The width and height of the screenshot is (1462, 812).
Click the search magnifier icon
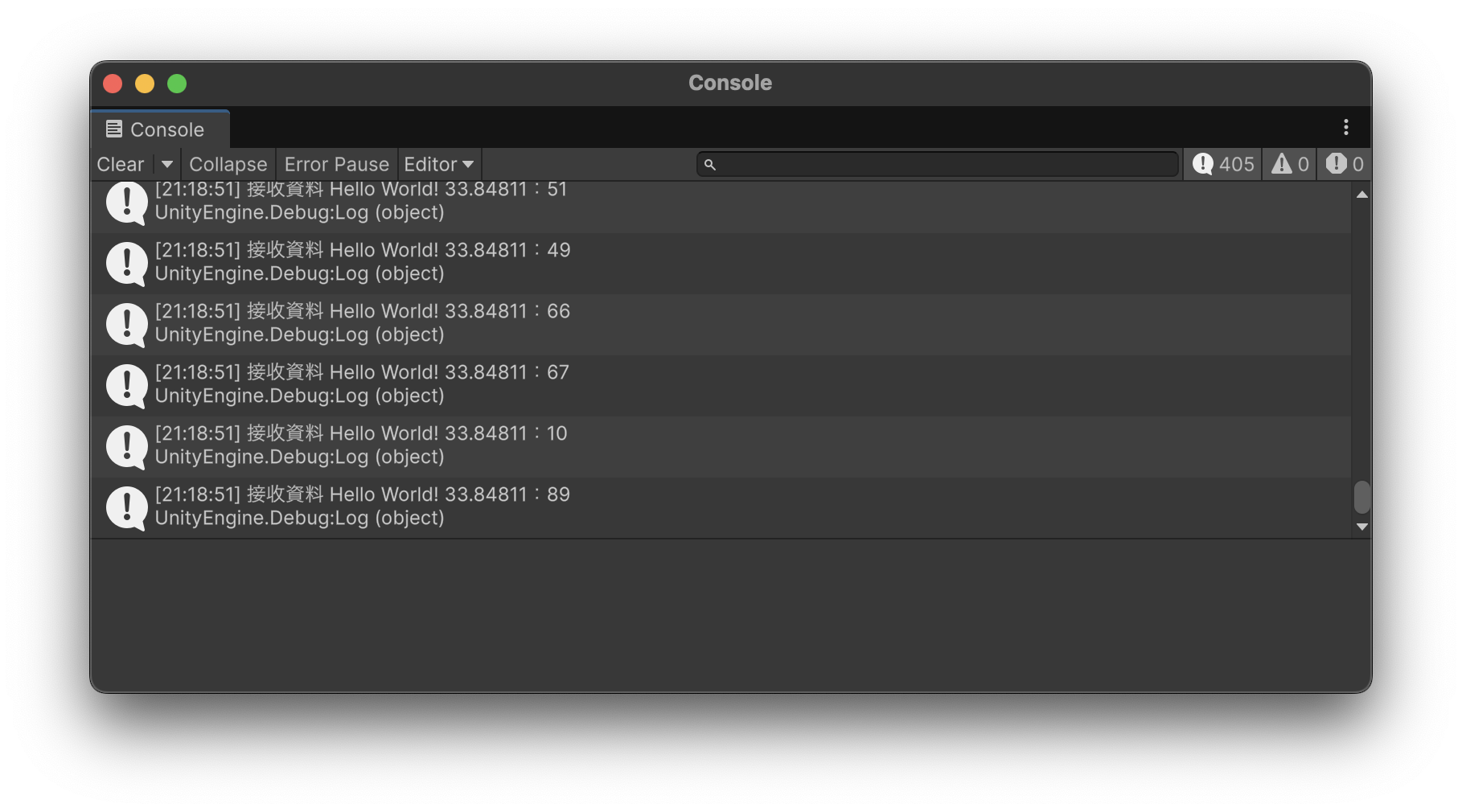tap(709, 165)
